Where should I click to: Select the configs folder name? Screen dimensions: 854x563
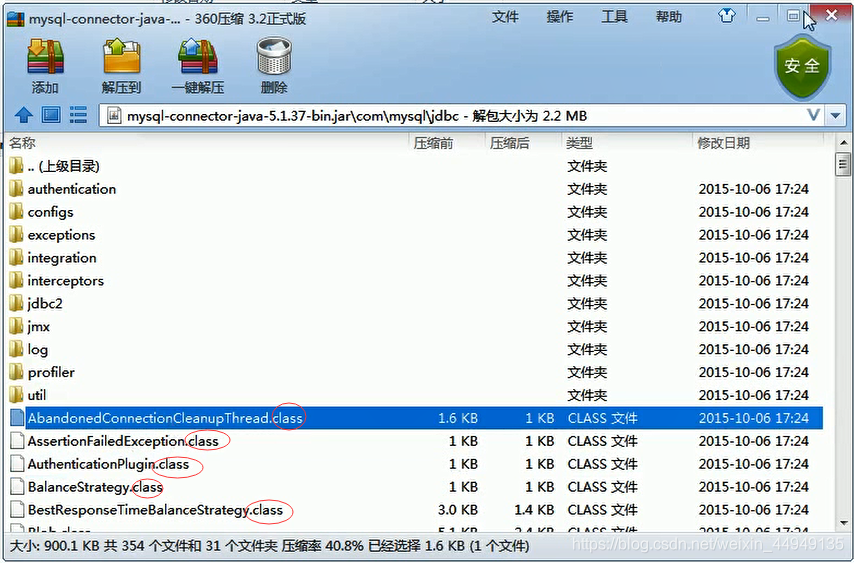tap(51, 212)
